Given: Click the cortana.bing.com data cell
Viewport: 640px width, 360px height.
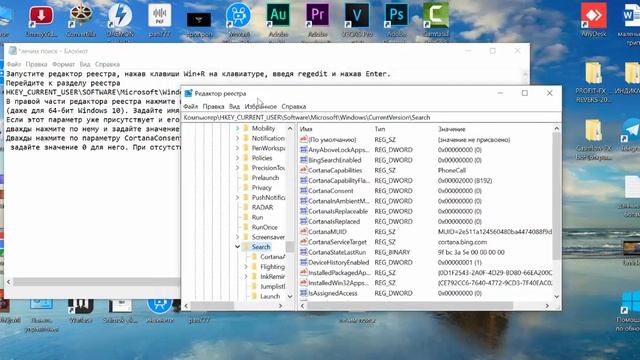Looking at the screenshot, I should coord(462,242).
